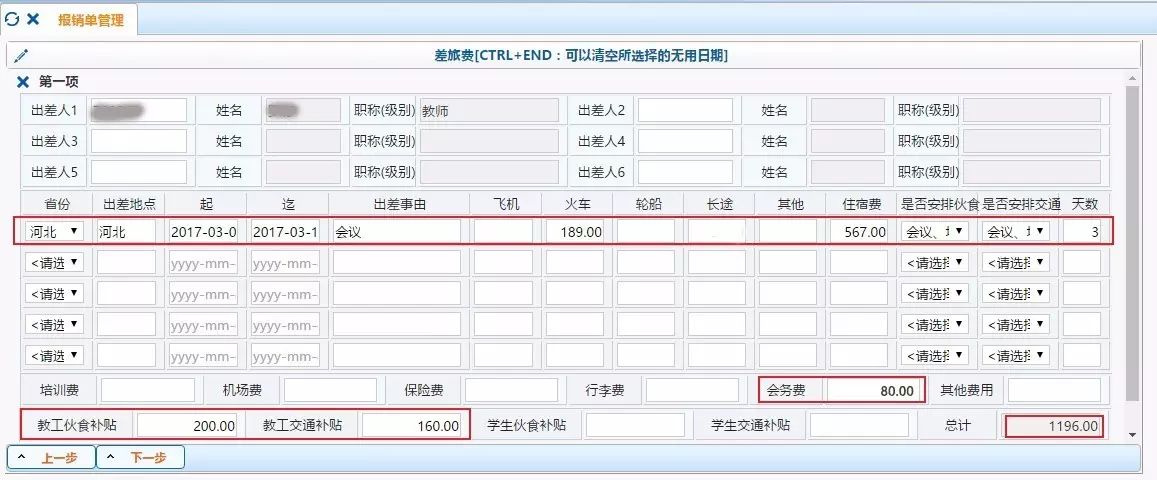Open 是否安排伙食 dropdown in third row
1157x480 pixels.
[935, 293]
